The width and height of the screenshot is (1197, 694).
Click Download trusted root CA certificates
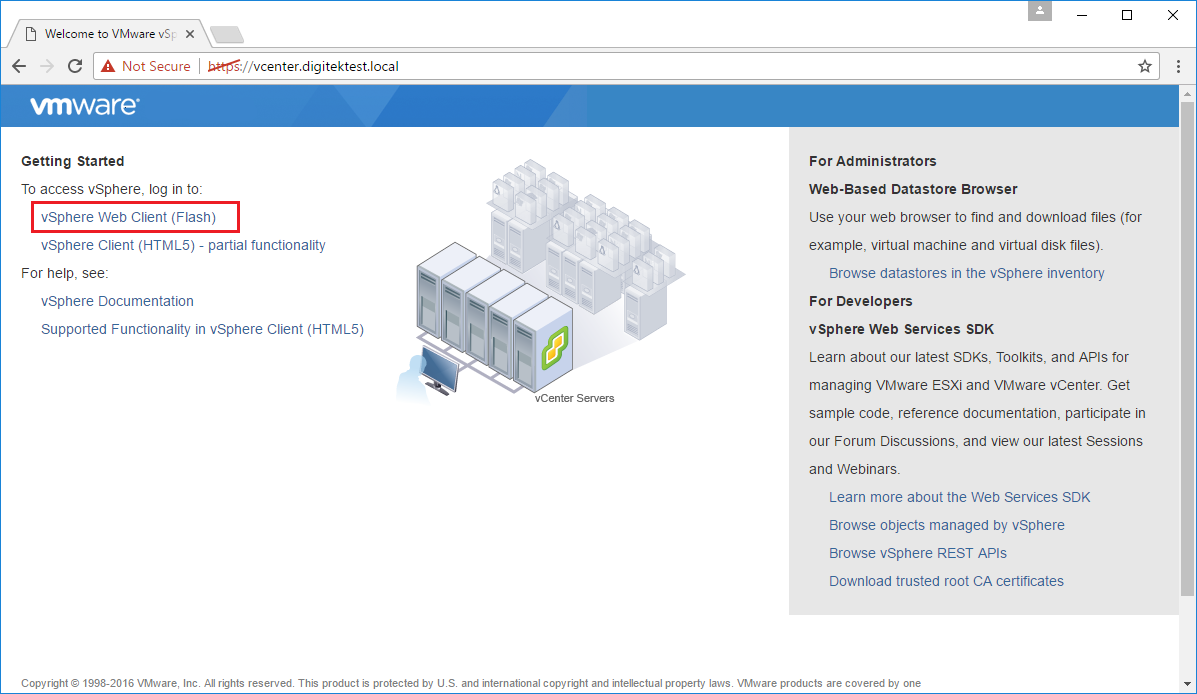click(x=946, y=581)
